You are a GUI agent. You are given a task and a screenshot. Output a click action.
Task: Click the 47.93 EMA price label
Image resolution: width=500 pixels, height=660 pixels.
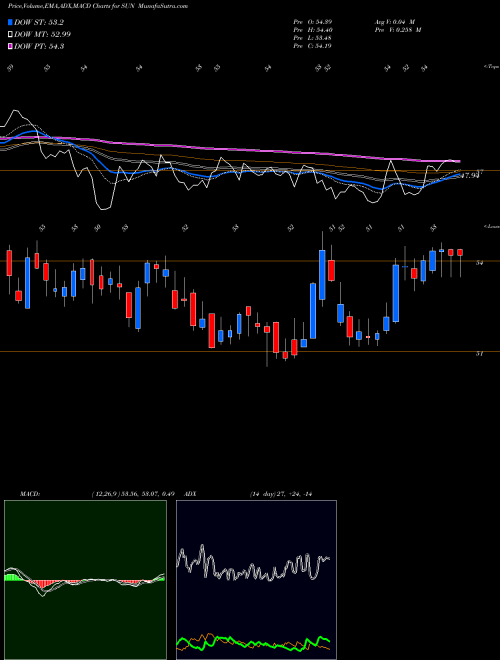pyautogui.click(x=471, y=175)
